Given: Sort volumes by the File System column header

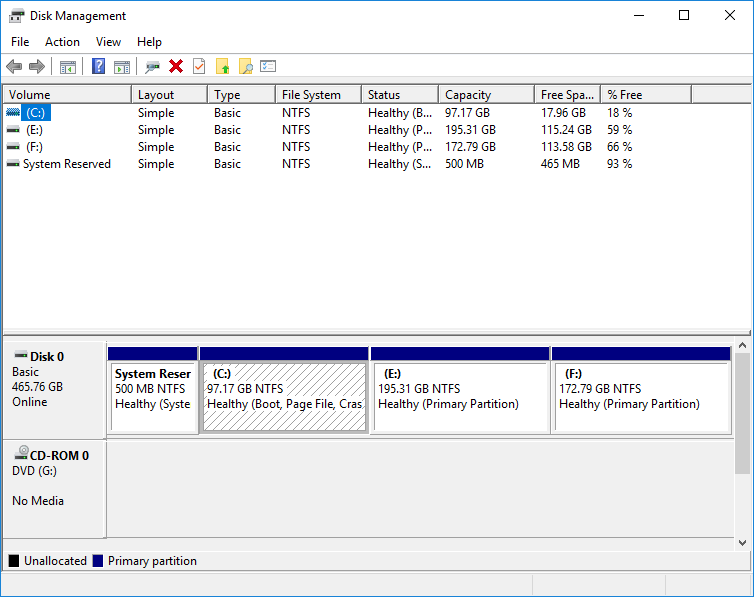Looking at the screenshot, I should tap(311, 95).
